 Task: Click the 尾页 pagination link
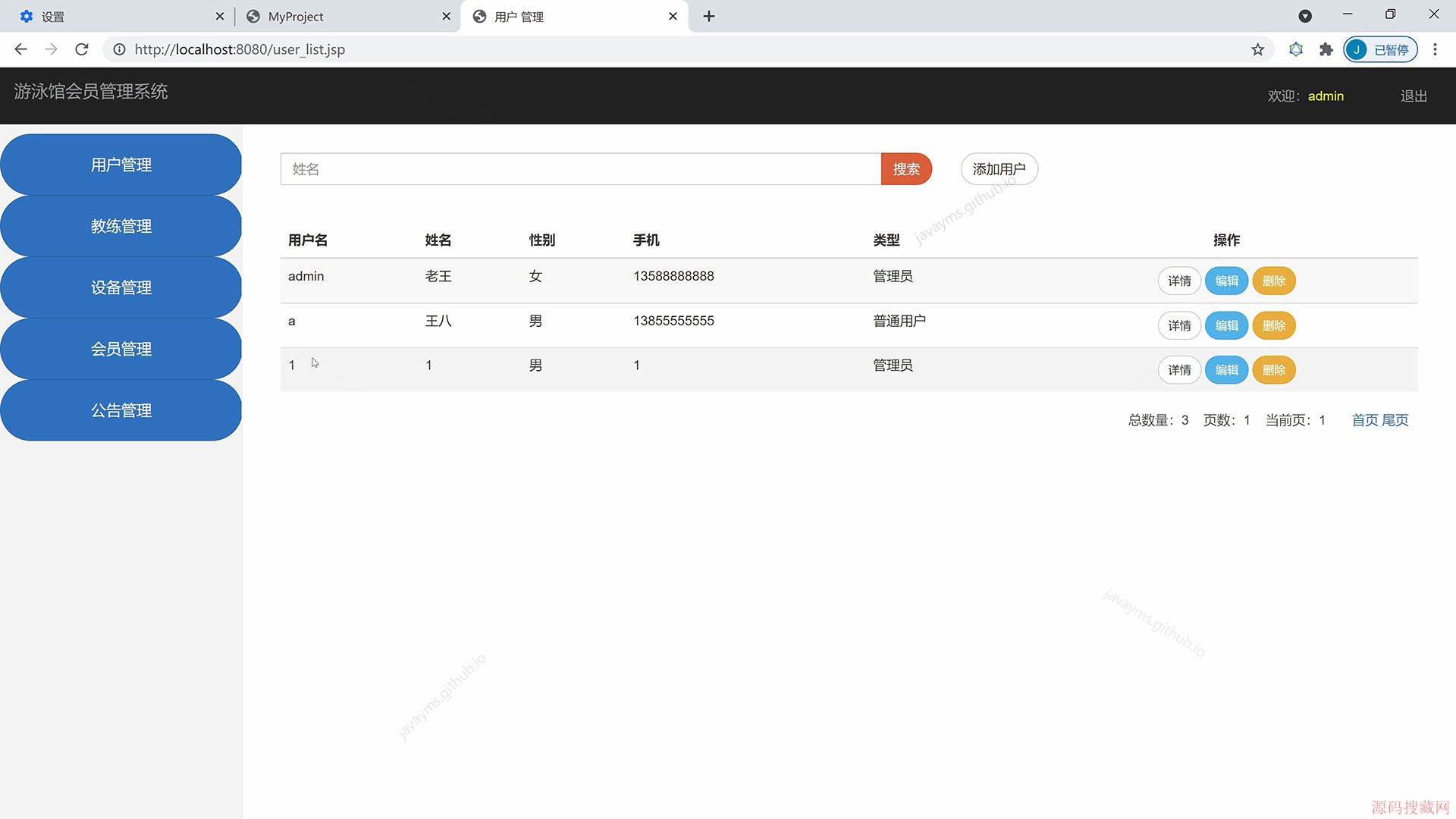(1395, 420)
